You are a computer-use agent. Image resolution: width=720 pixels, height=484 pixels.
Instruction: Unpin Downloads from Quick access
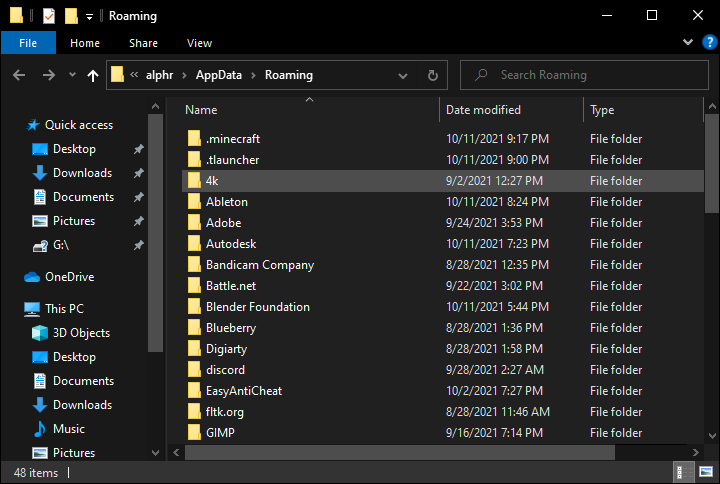point(139,173)
